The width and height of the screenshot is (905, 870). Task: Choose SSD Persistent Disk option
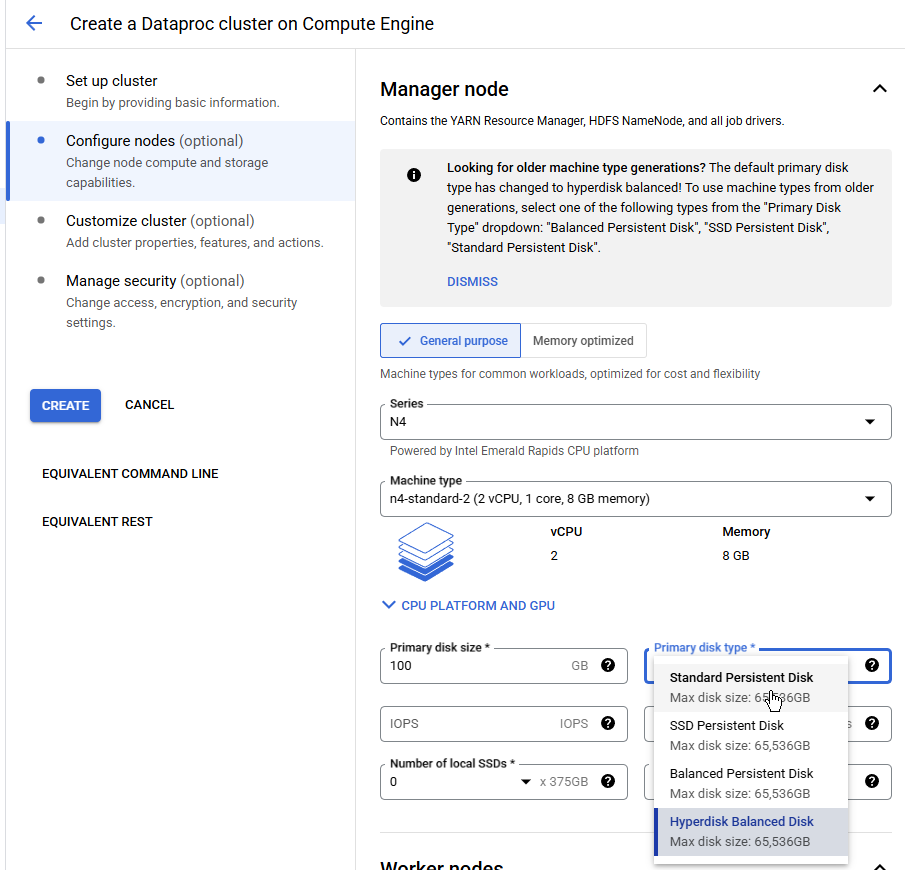pyautogui.click(x=751, y=735)
